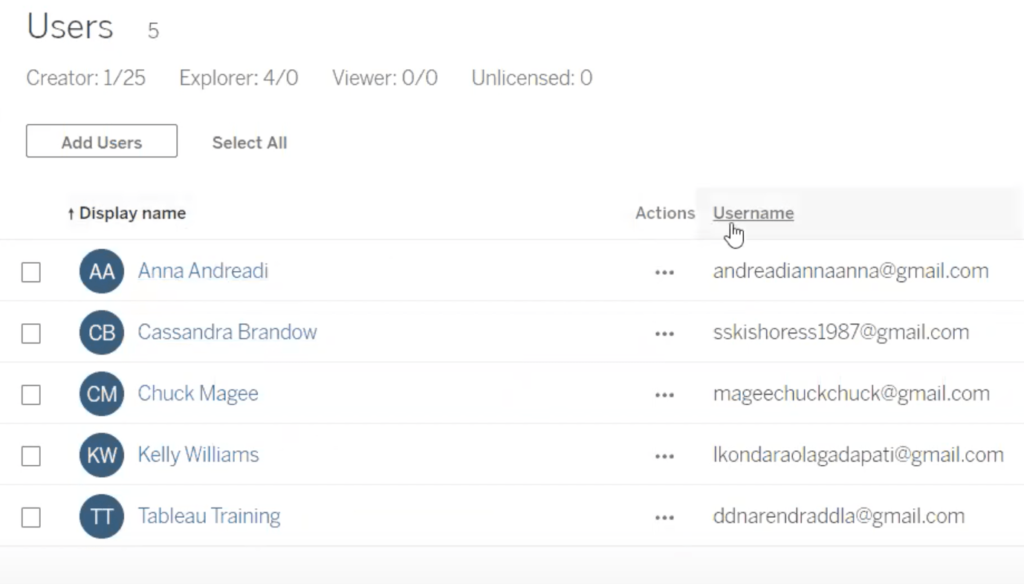
Task: Click the Actions column header
Action: point(665,213)
